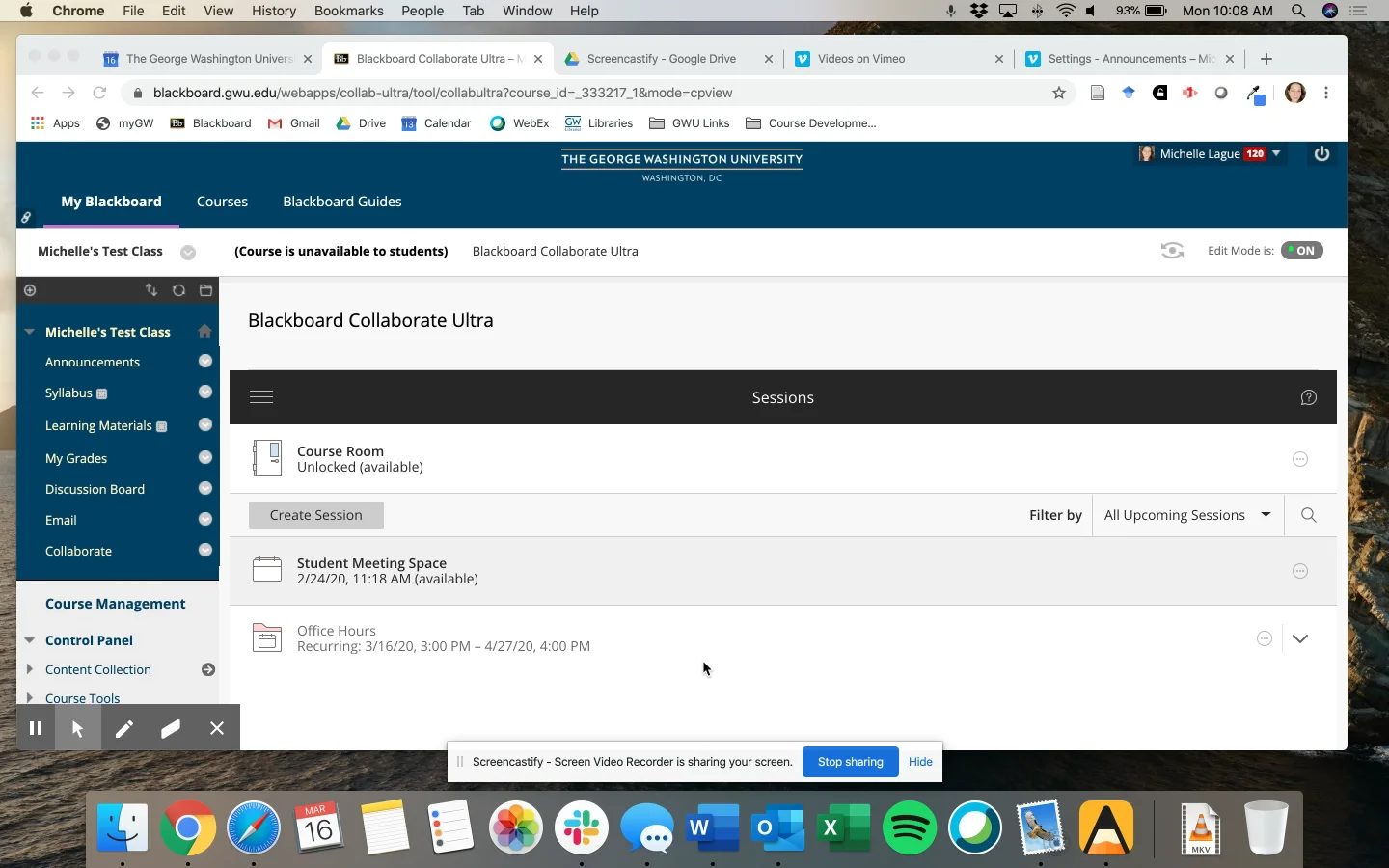Open macOS Spotlight search
The width and height of the screenshot is (1389, 868).
point(1298,11)
